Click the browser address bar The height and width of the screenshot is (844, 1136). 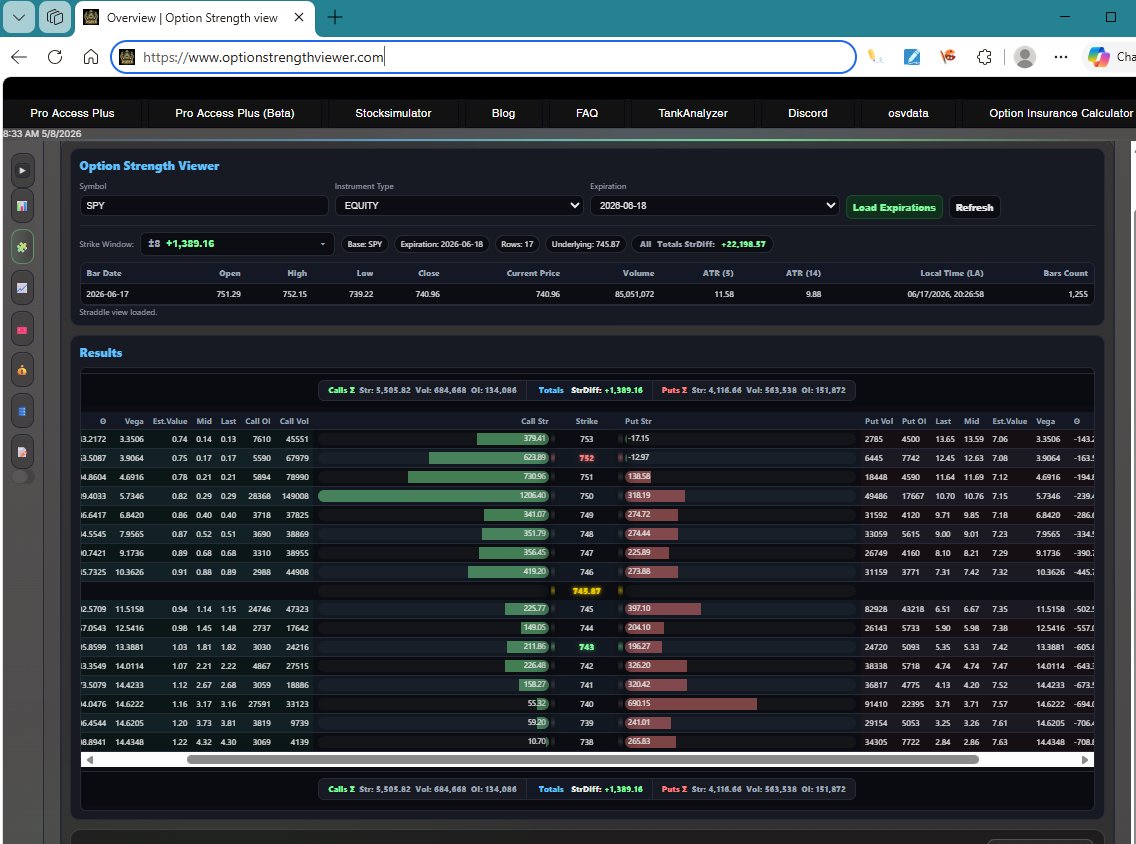(483, 57)
